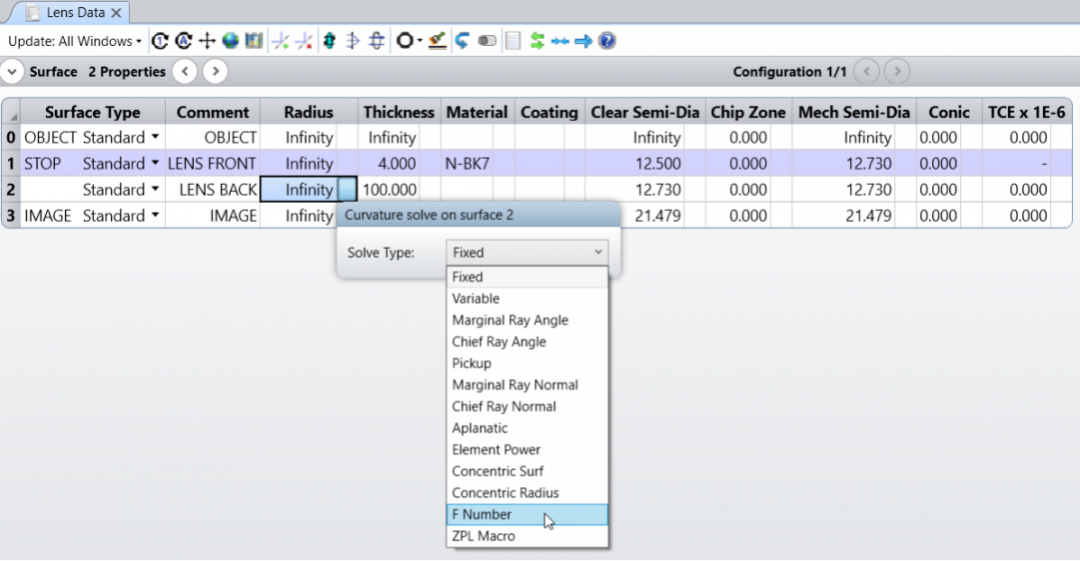This screenshot has height=561, width=1080.
Task: Pick the ZPL Macro solve option
Action: click(x=484, y=536)
